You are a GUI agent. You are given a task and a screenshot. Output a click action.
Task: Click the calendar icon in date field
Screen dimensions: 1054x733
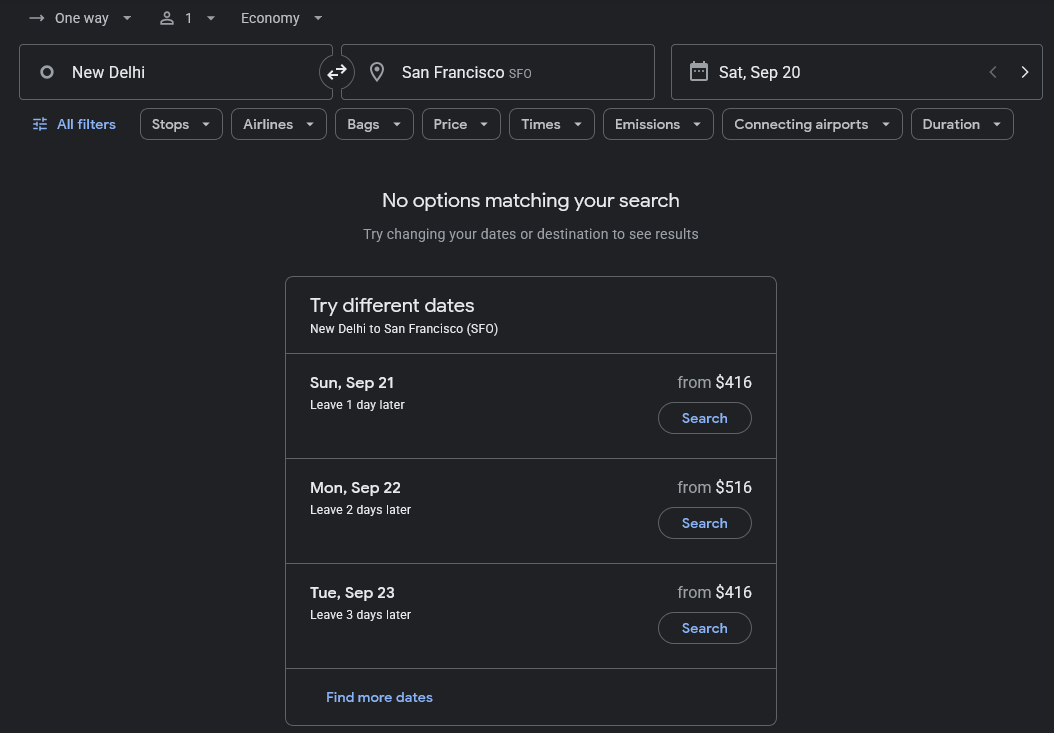click(x=699, y=72)
